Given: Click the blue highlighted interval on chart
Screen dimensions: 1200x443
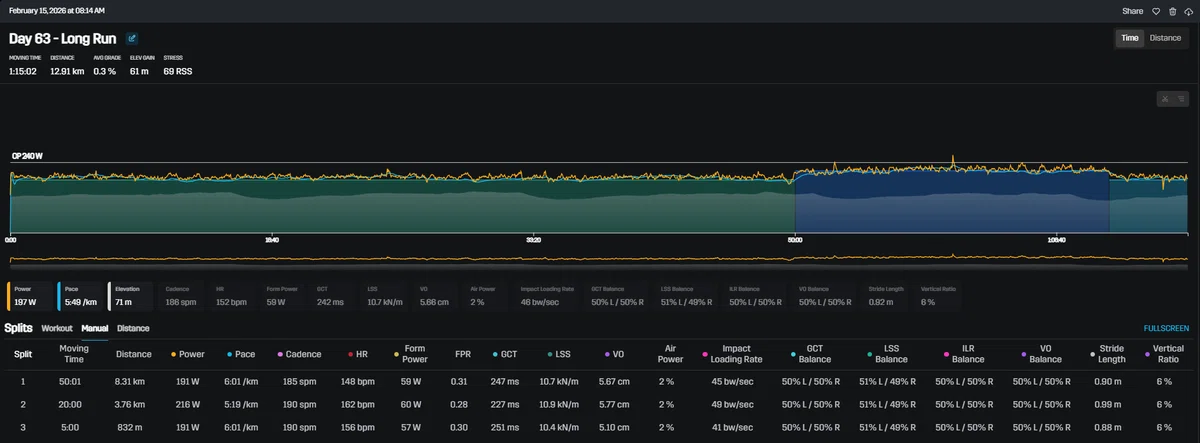Looking at the screenshot, I should pyautogui.click(x=951, y=200).
